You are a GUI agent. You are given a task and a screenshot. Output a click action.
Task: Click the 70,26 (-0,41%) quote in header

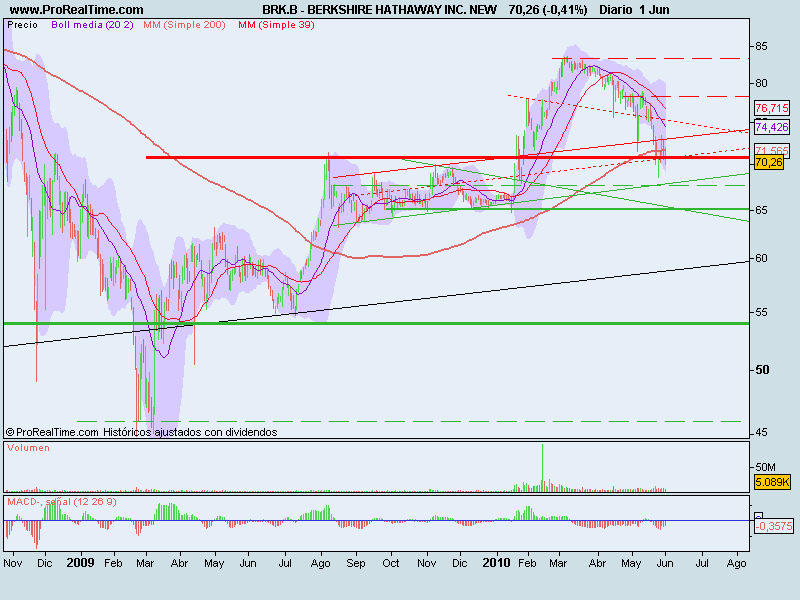[548, 10]
